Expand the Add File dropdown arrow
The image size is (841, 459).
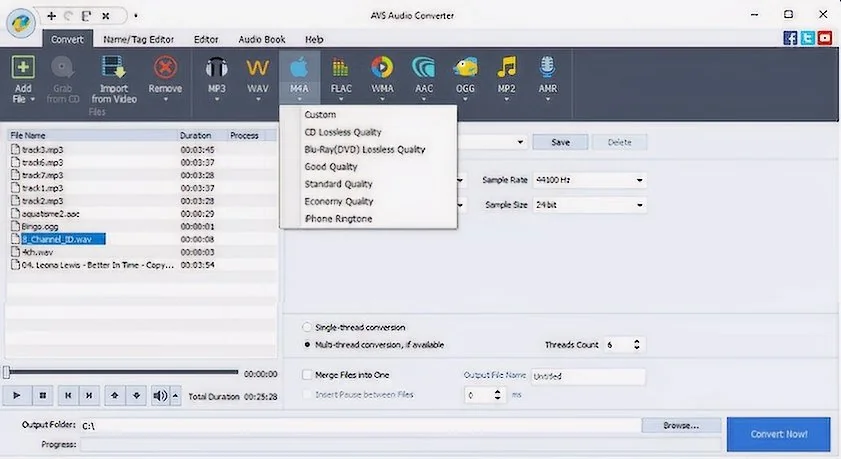33,99
